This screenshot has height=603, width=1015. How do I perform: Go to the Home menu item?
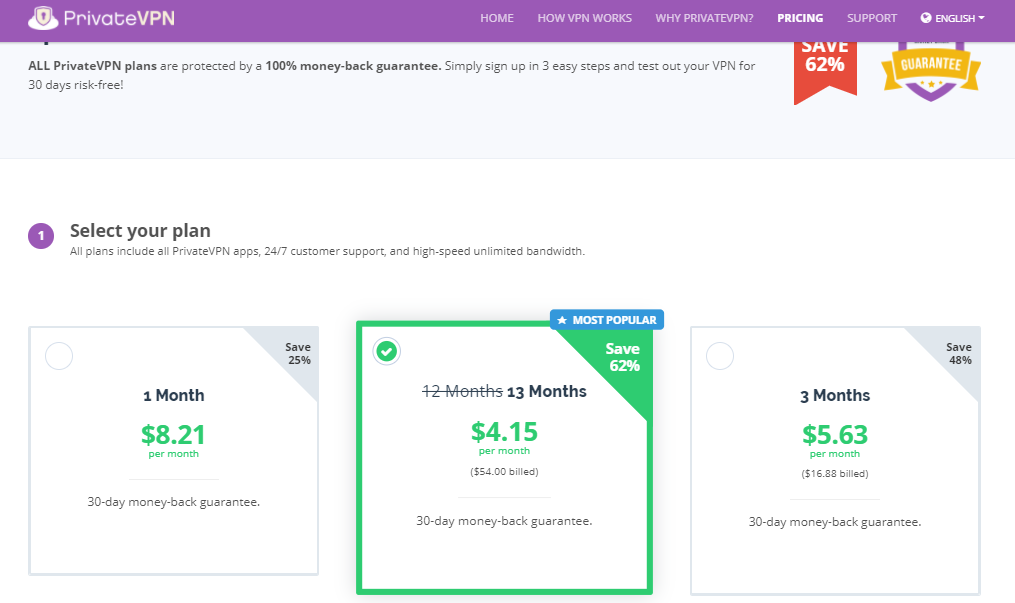(x=496, y=18)
